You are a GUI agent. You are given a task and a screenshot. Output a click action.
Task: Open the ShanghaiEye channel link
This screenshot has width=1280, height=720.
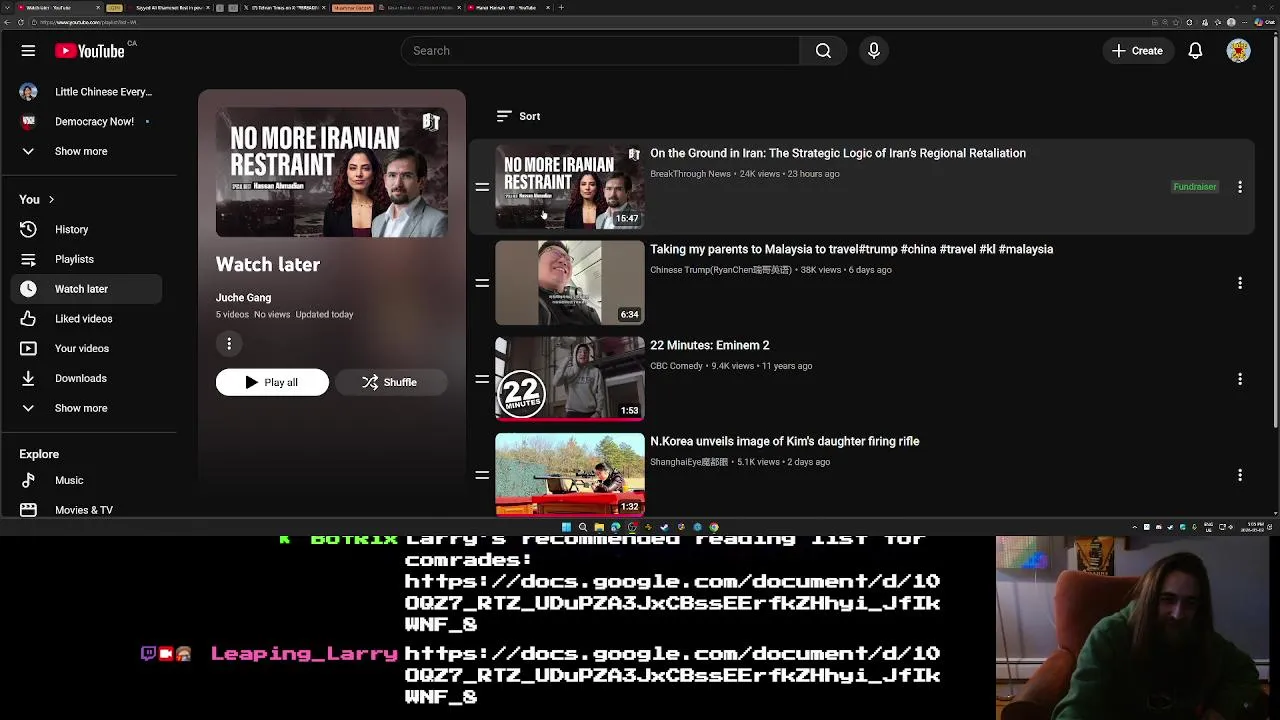pyautogui.click(x=688, y=462)
